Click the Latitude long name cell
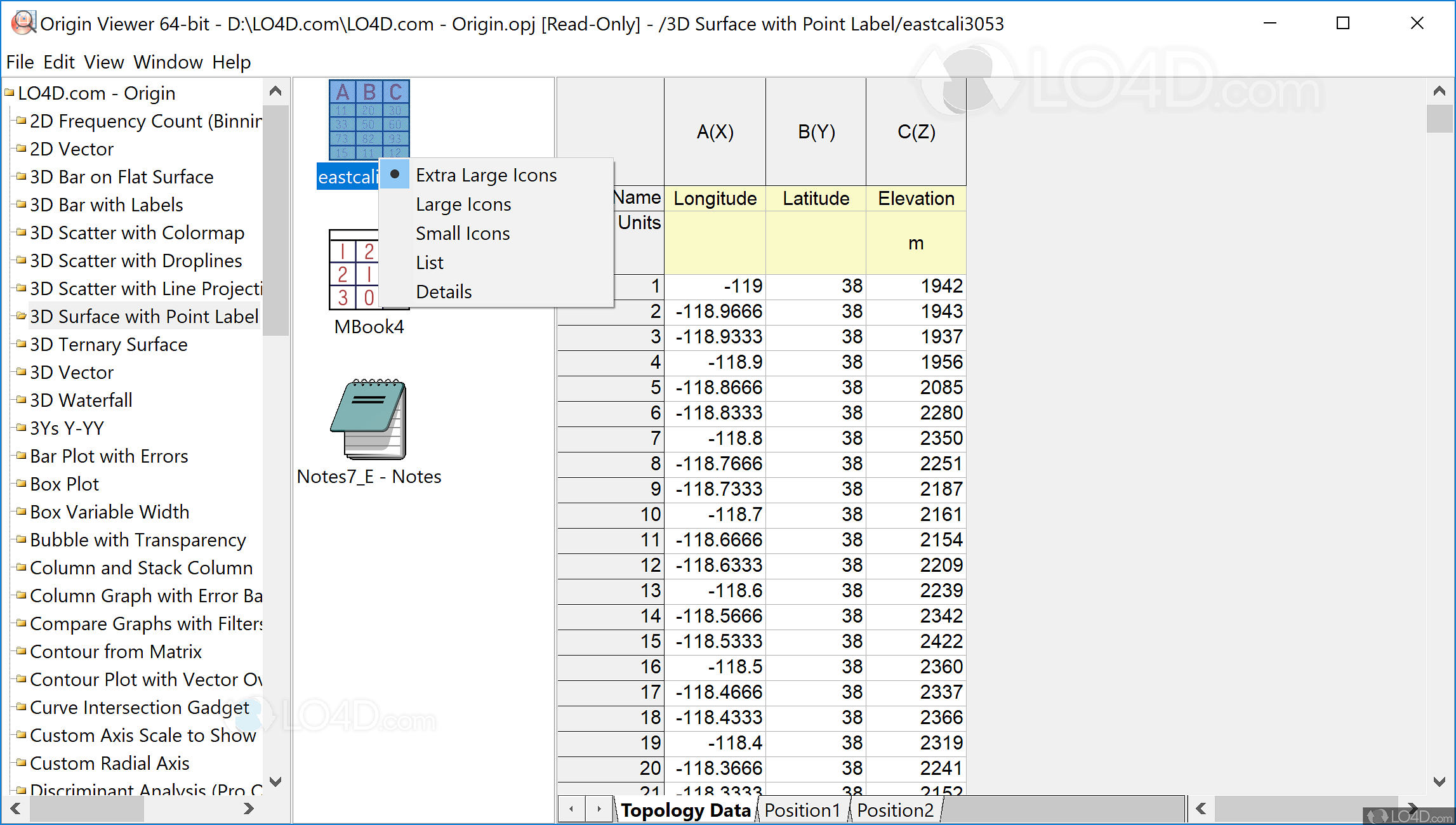 pos(816,199)
